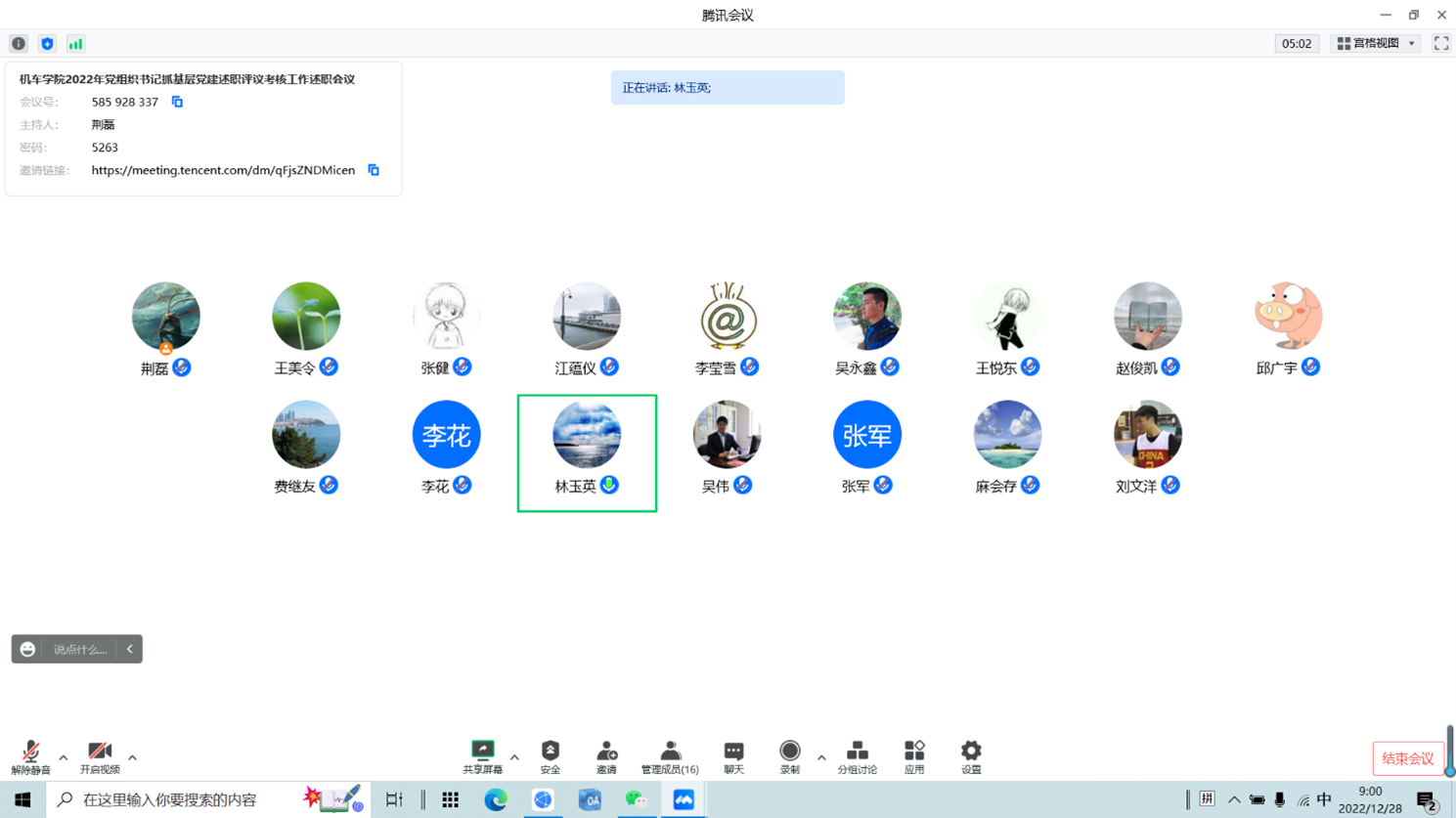1456x818 pixels.
Task: Open 分组讨论 breakout rooms
Action: (857, 756)
